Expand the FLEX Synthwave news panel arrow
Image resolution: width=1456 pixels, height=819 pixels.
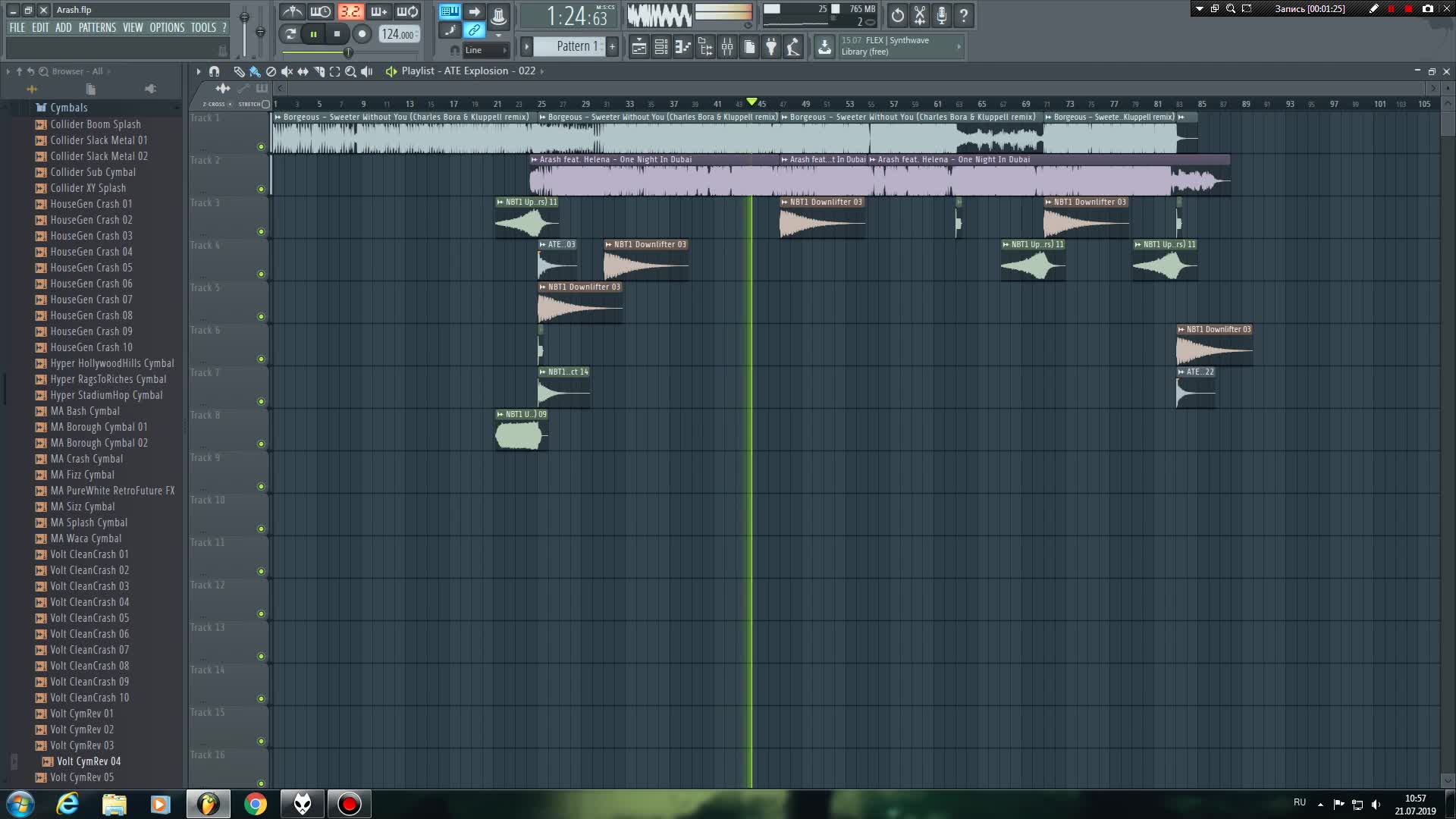pos(959,46)
